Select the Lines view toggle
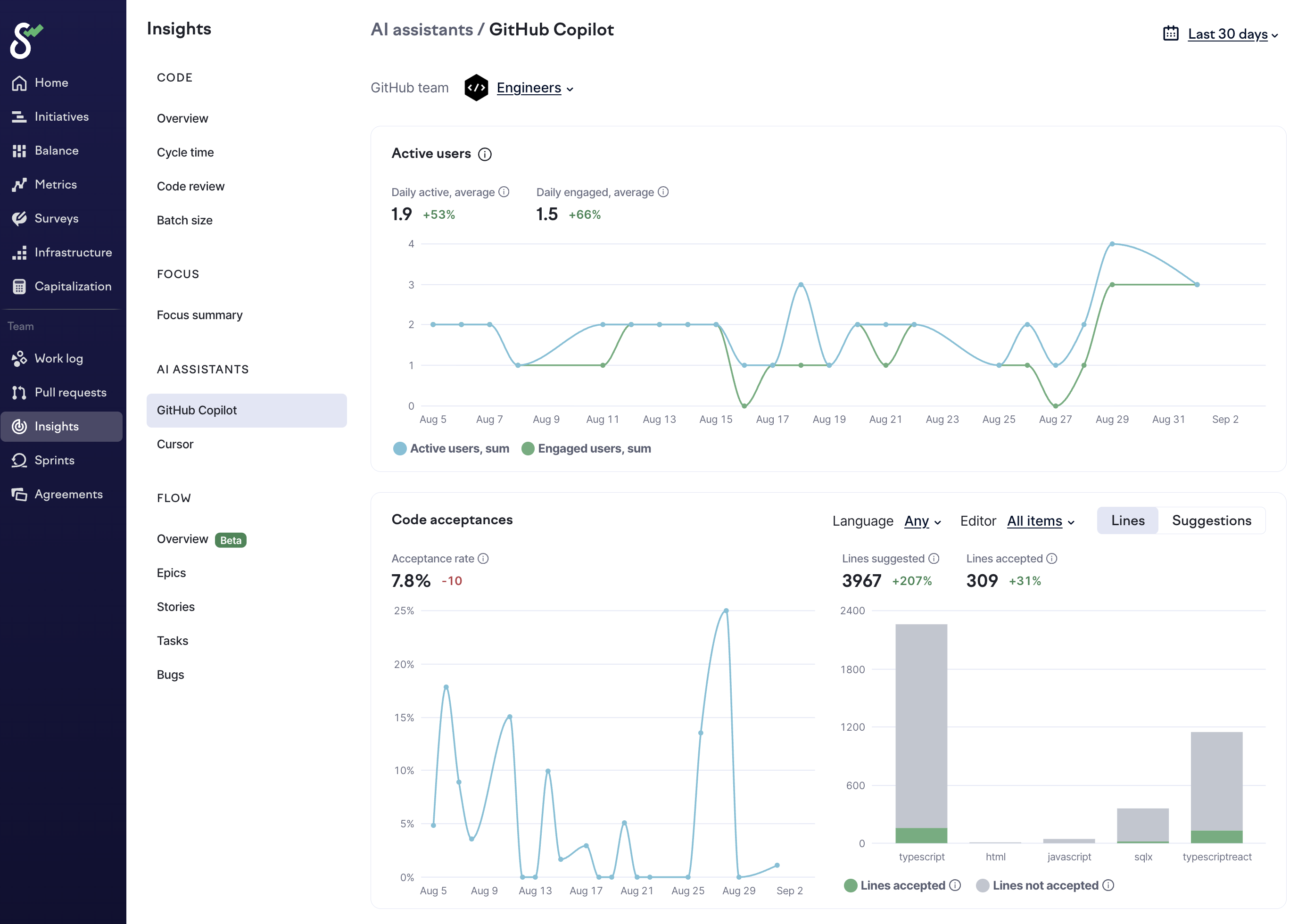The image size is (1306, 924). click(1127, 520)
